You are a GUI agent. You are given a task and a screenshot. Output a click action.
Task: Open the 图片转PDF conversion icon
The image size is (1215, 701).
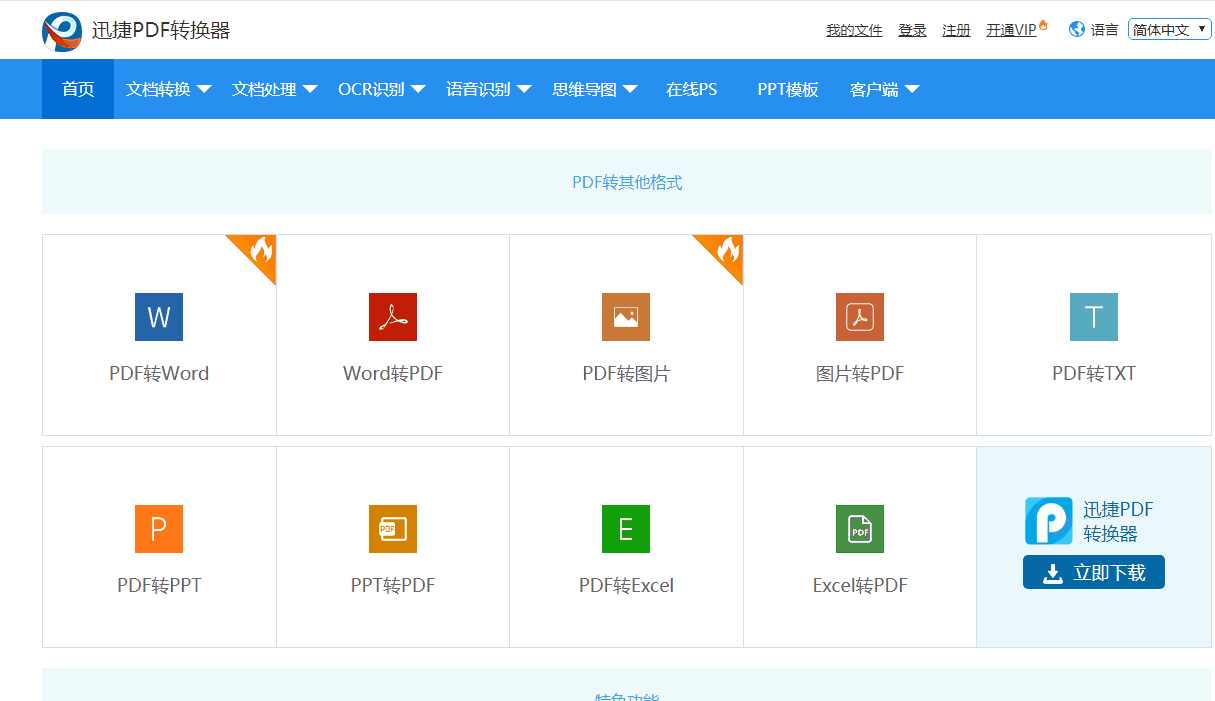860,317
